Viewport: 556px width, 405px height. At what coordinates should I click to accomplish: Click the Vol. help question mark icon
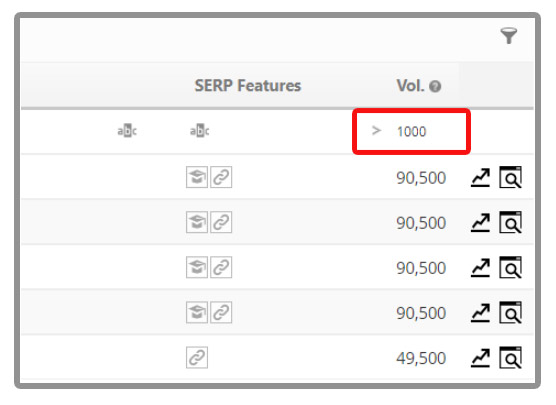pyautogui.click(x=435, y=86)
